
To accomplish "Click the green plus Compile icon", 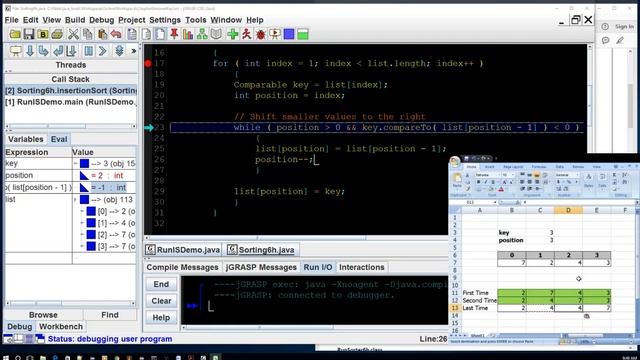I will tap(233, 34).
